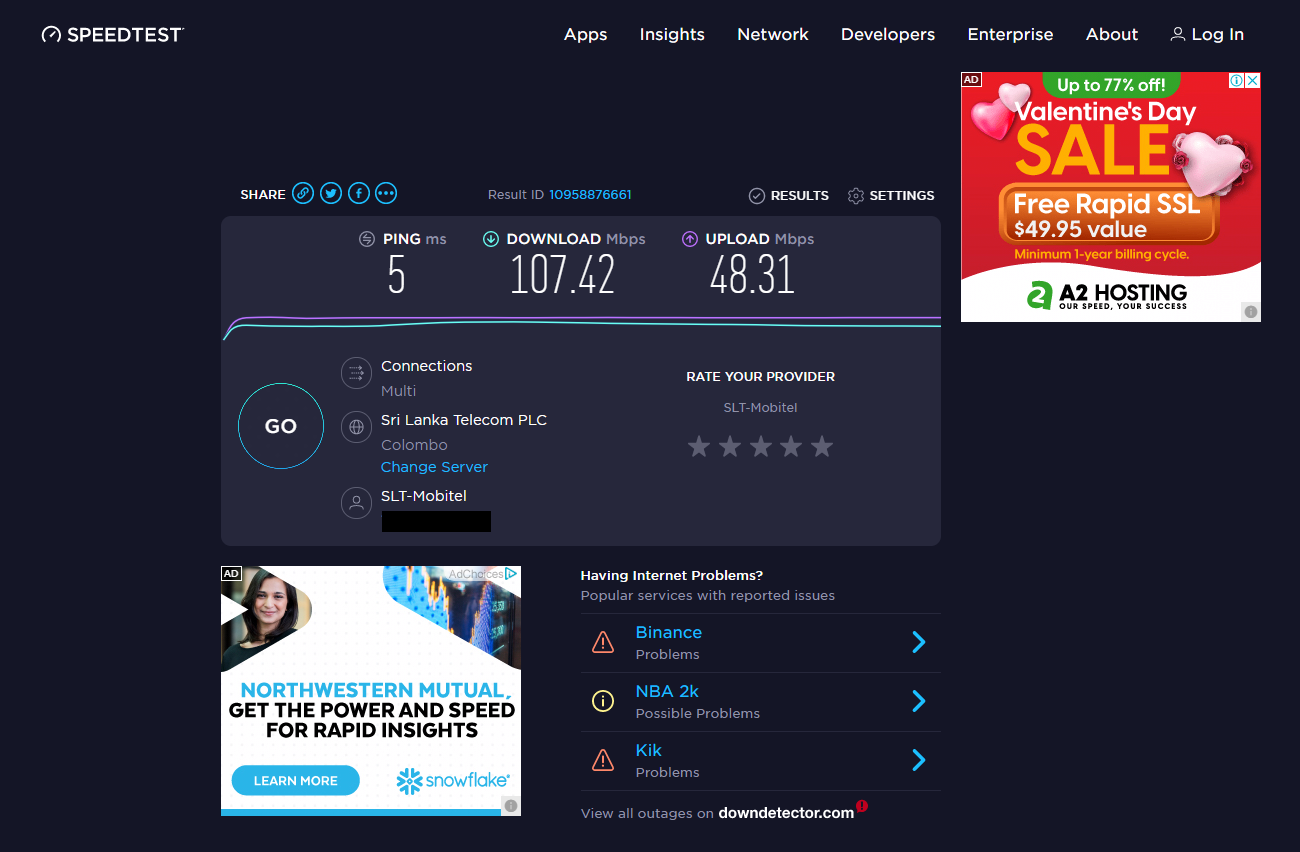Click the Kik warning triangle icon
This screenshot has width=1300, height=852.
pyautogui.click(x=603, y=760)
